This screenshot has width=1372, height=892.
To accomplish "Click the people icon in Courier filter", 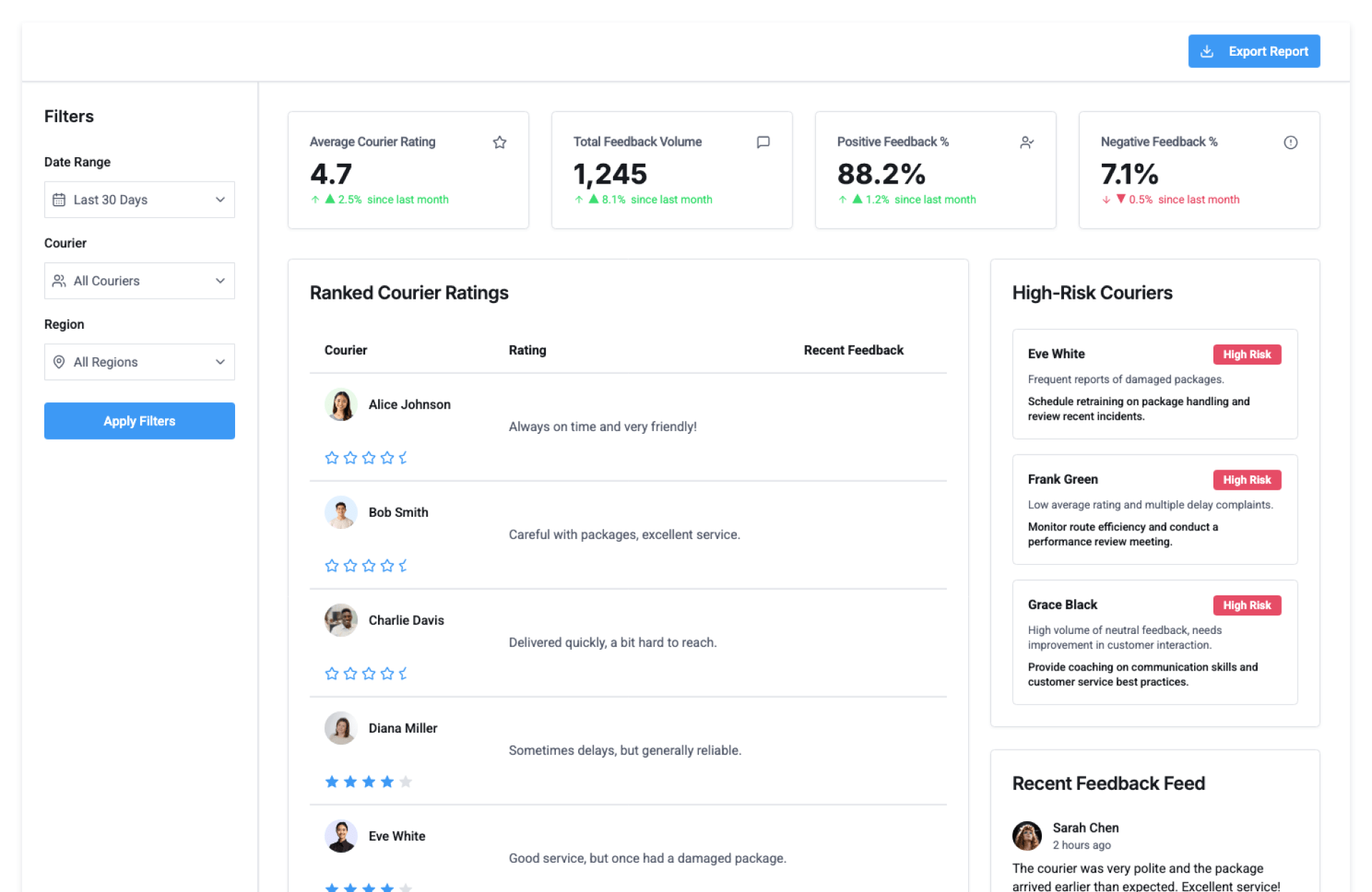I will (x=59, y=281).
